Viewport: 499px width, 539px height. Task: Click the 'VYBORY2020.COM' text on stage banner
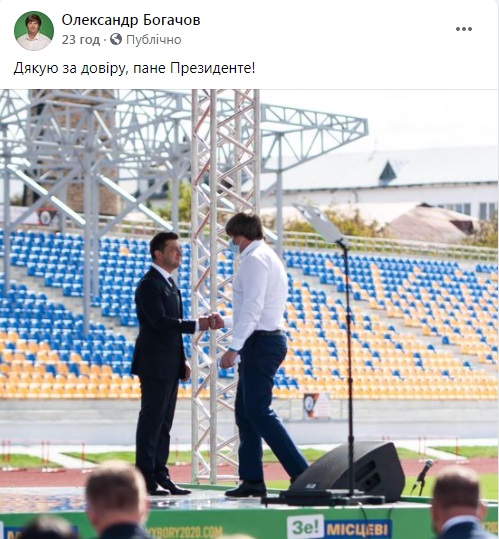(187, 532)
